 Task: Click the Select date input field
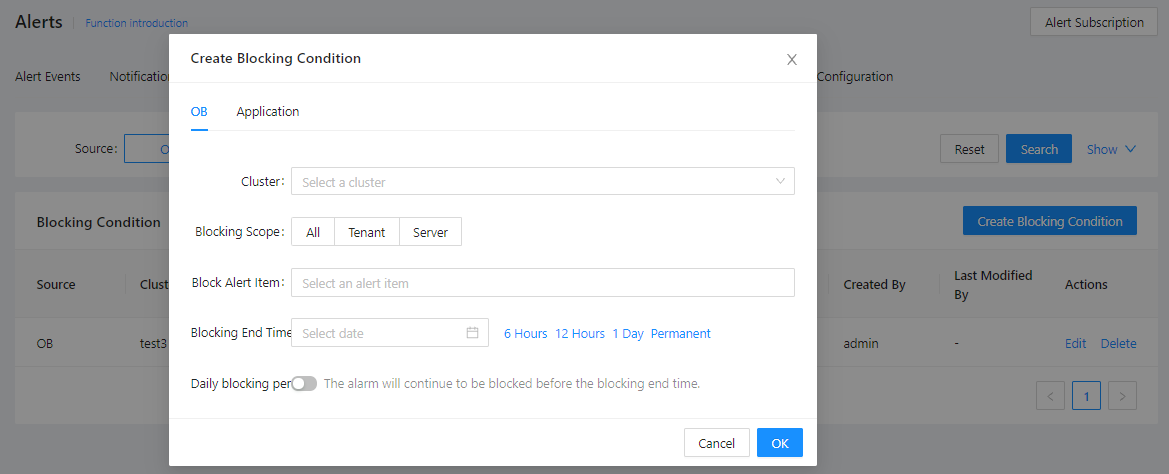[x=380, y=333]
